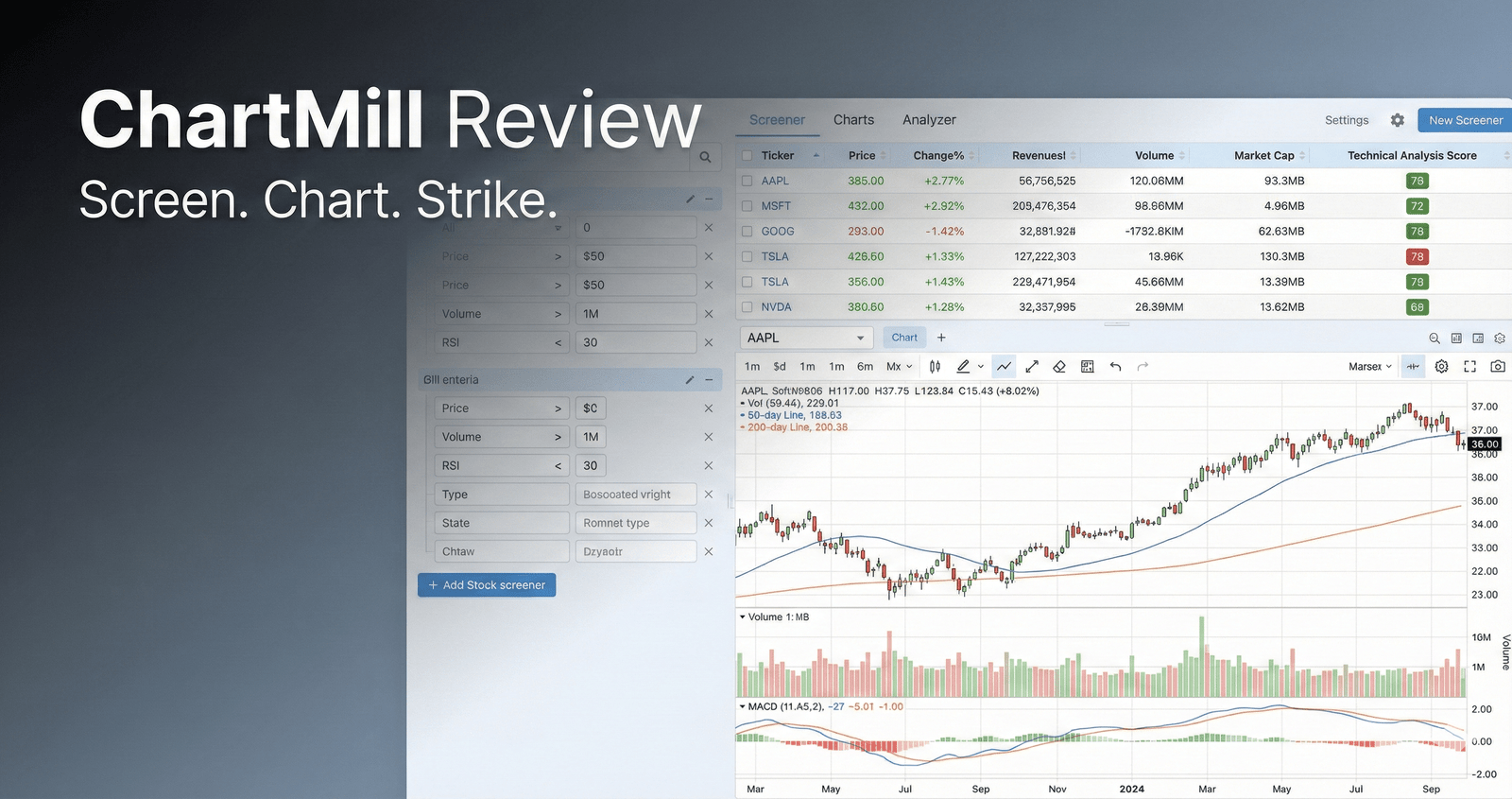Screen dimensions: 1512x799
Task: Click the Chtaw value field Dzyaotr
Action: [636, 551]
